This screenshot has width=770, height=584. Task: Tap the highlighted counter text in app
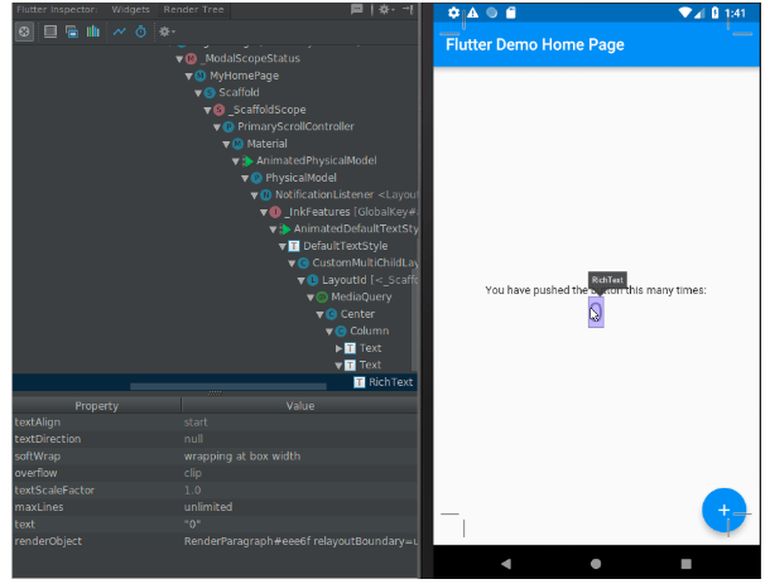point(596,312)
